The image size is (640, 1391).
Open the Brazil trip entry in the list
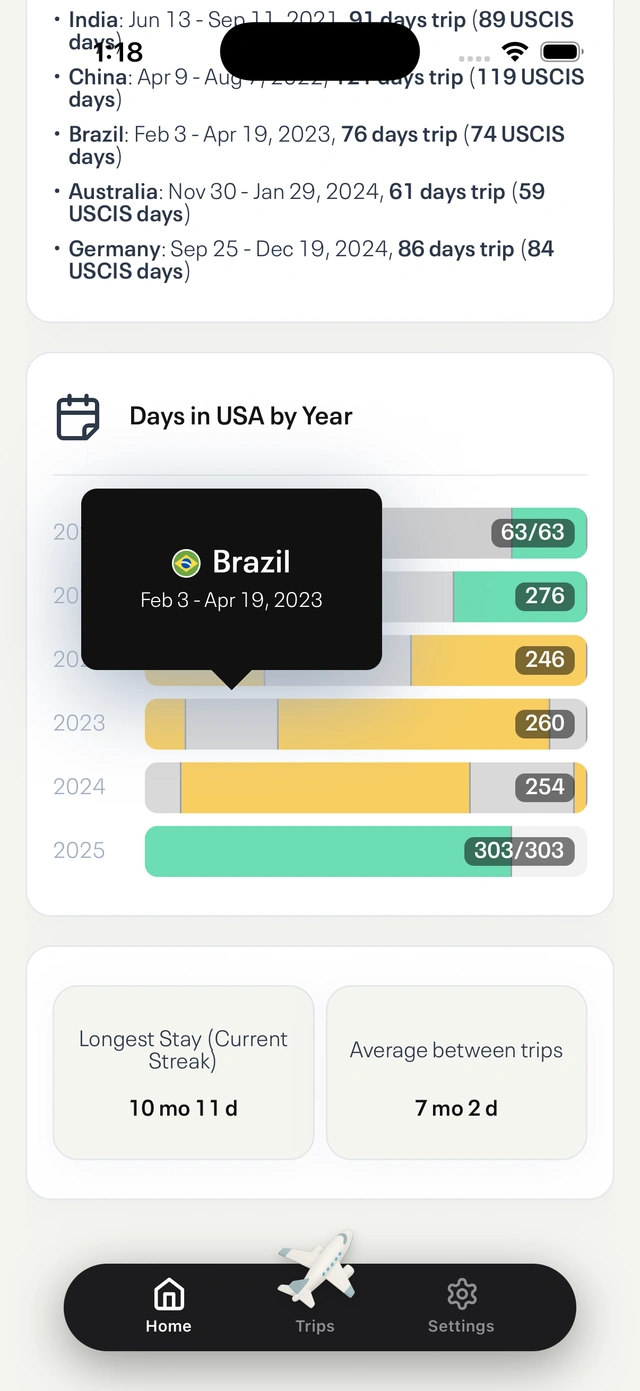pyautogui.click(x=300, y=145)
